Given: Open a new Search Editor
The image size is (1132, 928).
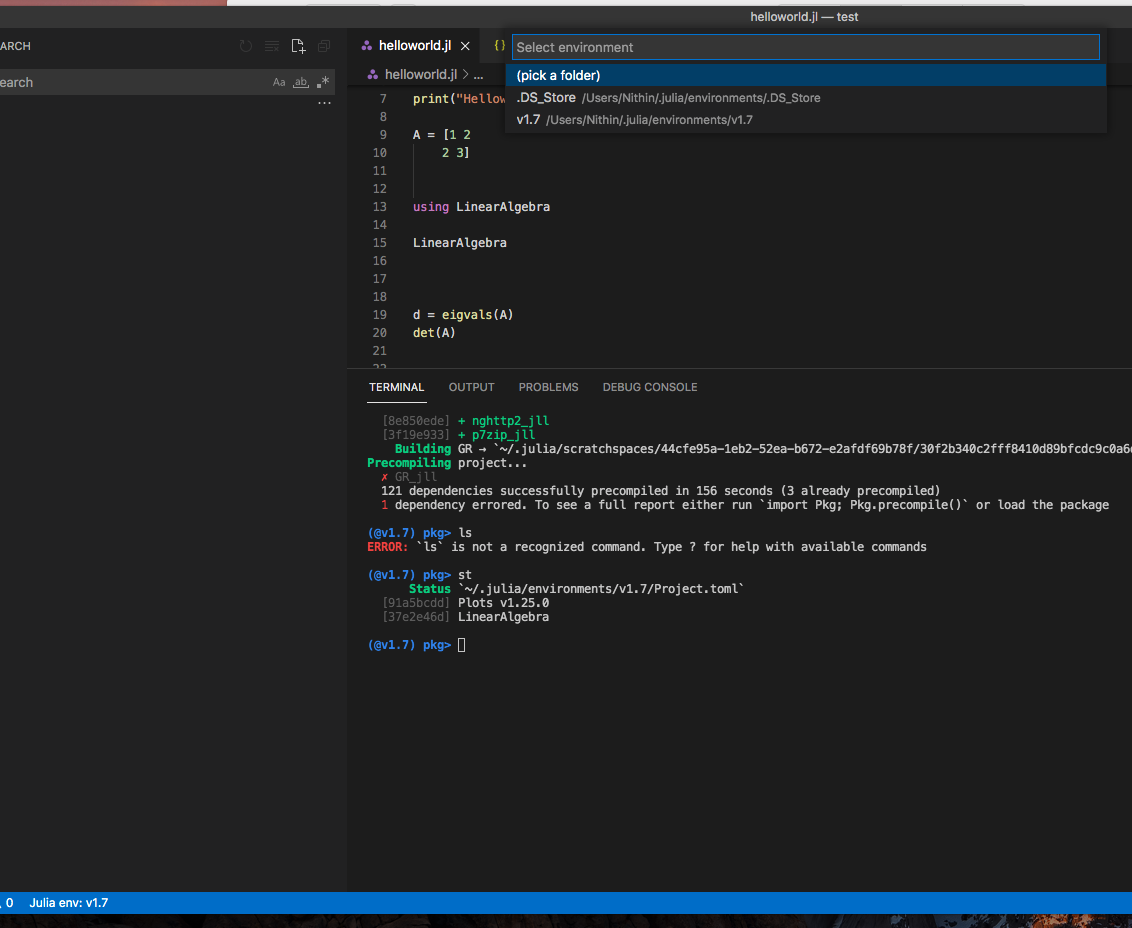Looking at the screenshot, I should 298,45.
